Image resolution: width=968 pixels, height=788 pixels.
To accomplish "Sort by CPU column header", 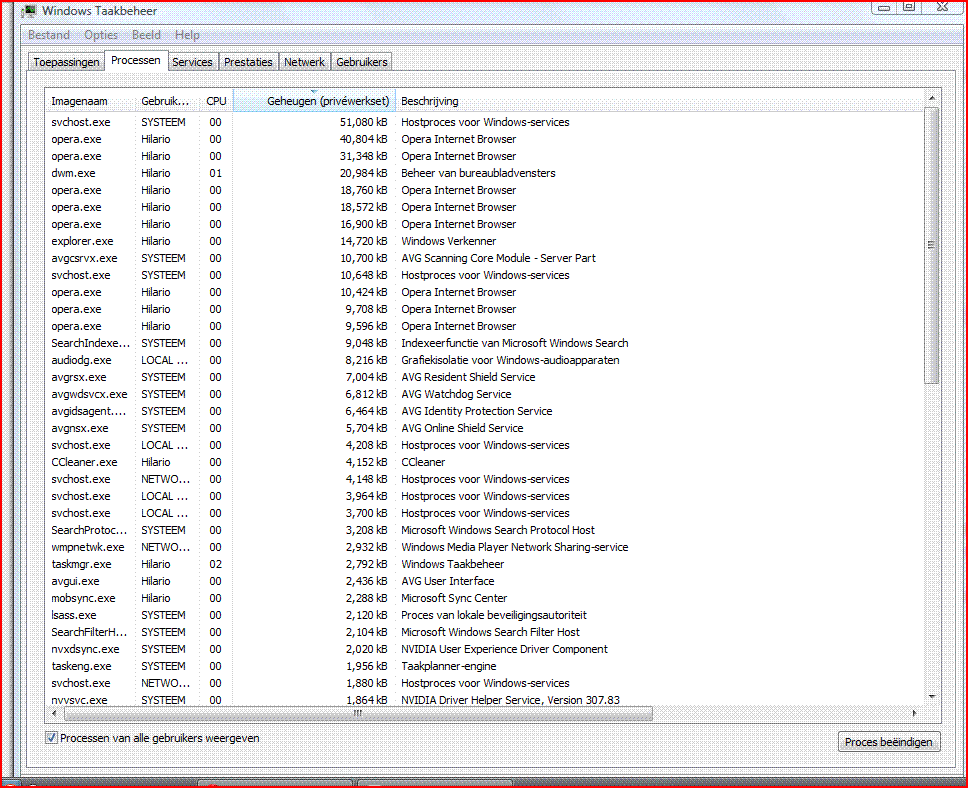I will pyautogui.click(x=217, y=101).
